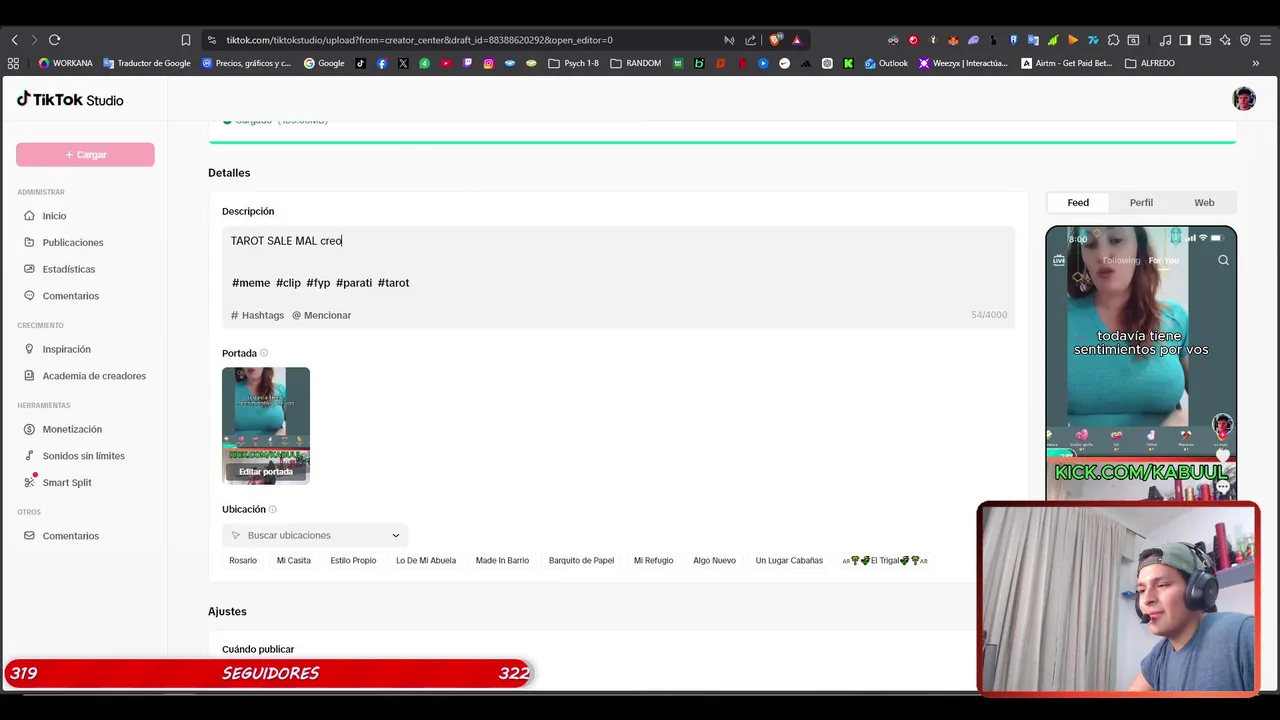Click the Editar portada cover thumbnail
This screenshot has width=1280, height=720.
click(266, 426)
